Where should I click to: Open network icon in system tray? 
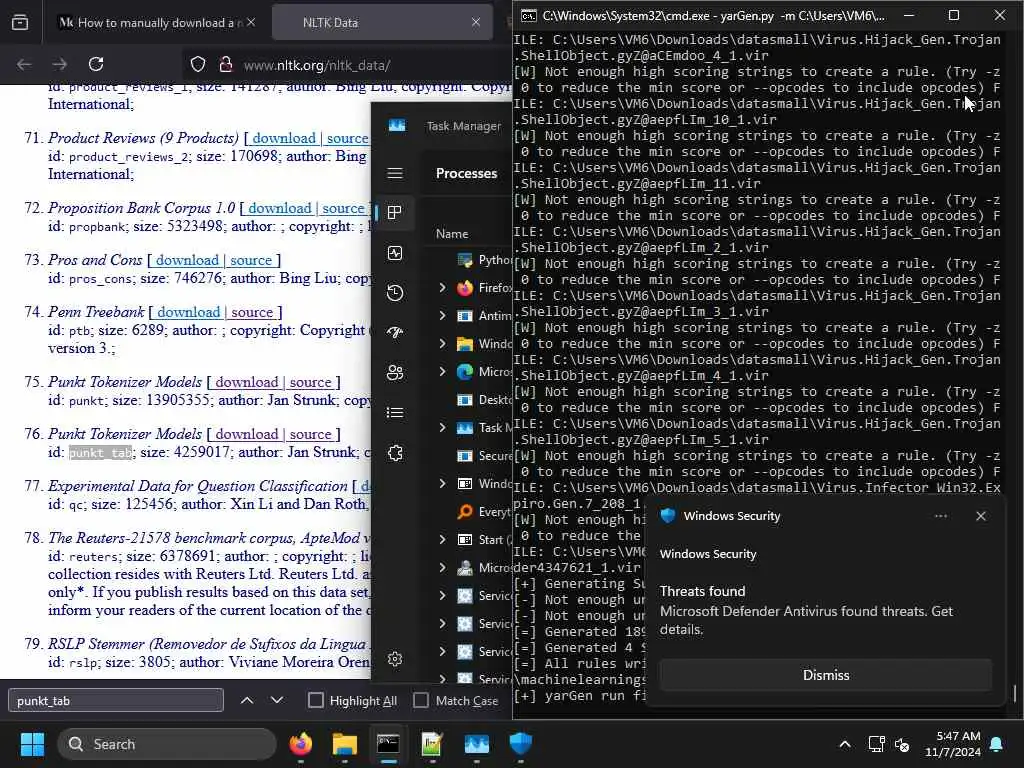click(876, 744)
